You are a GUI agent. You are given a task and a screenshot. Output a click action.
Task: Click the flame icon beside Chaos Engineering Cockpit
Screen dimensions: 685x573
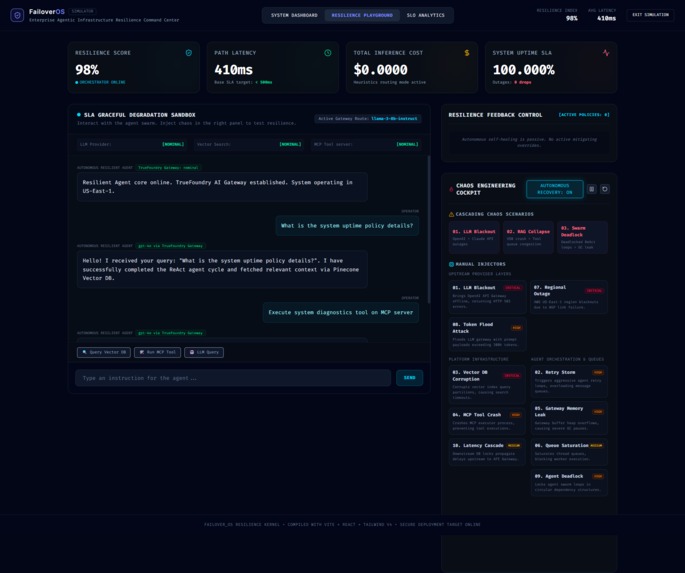click(451, 189)
